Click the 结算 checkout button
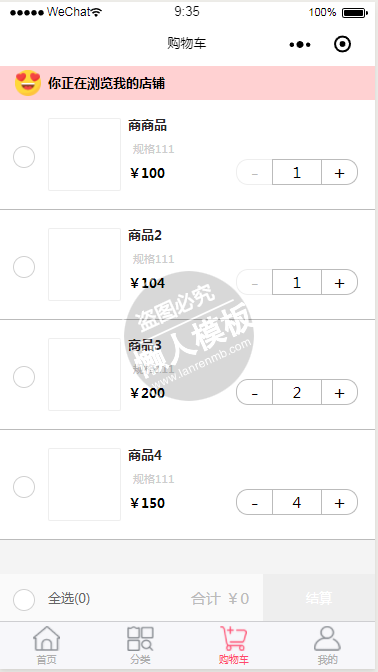The width and height of the screenshot is (378, 672). (x=319, y=598)
